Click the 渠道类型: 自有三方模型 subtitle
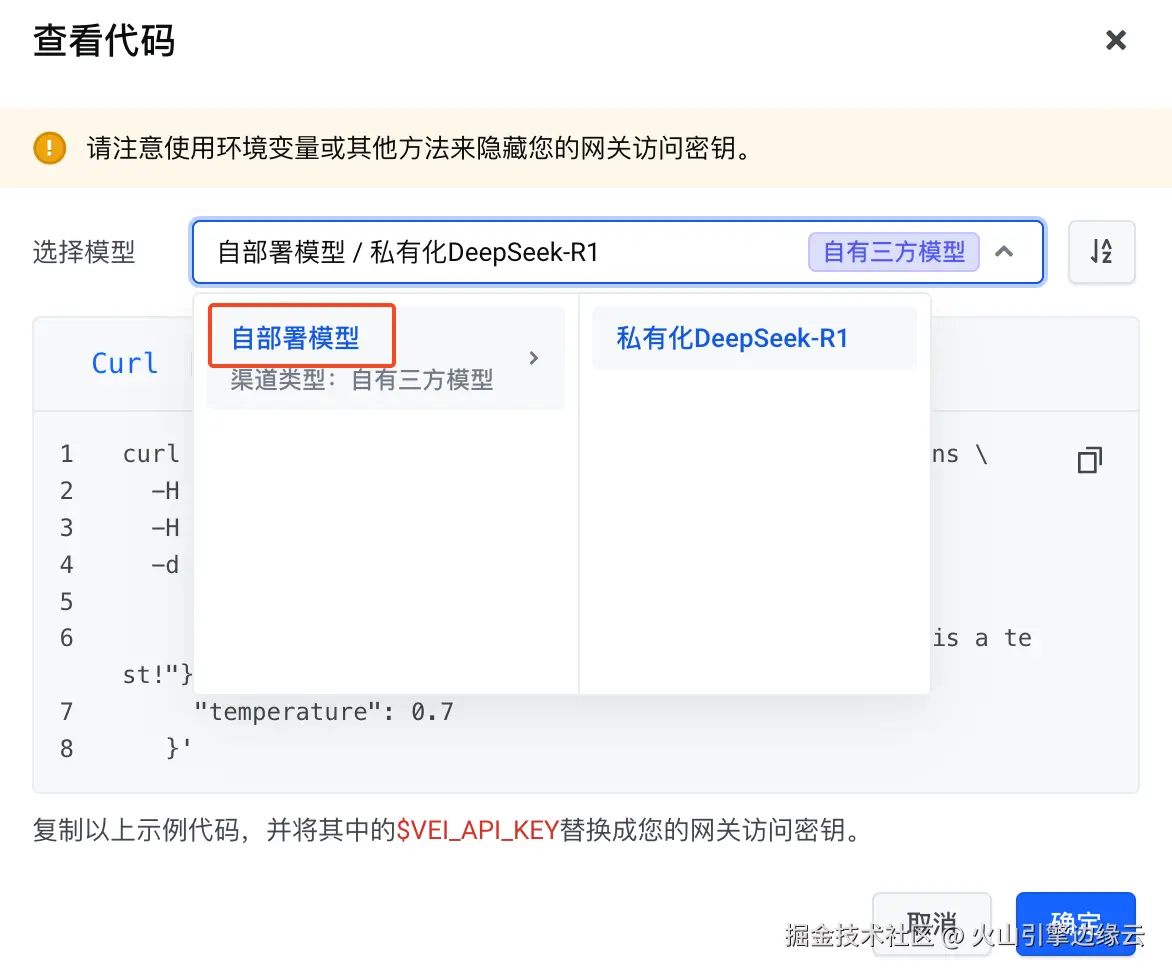This screenshot has width=1172, height=976. tap(362, 380)
